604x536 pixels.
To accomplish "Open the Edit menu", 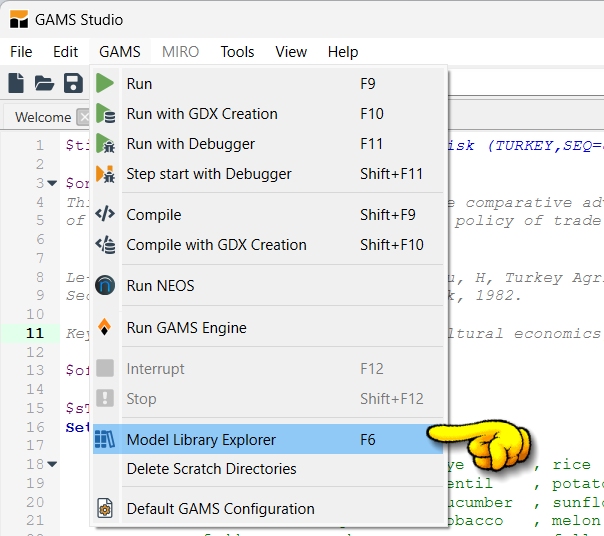I will click(x=65, y=52).
